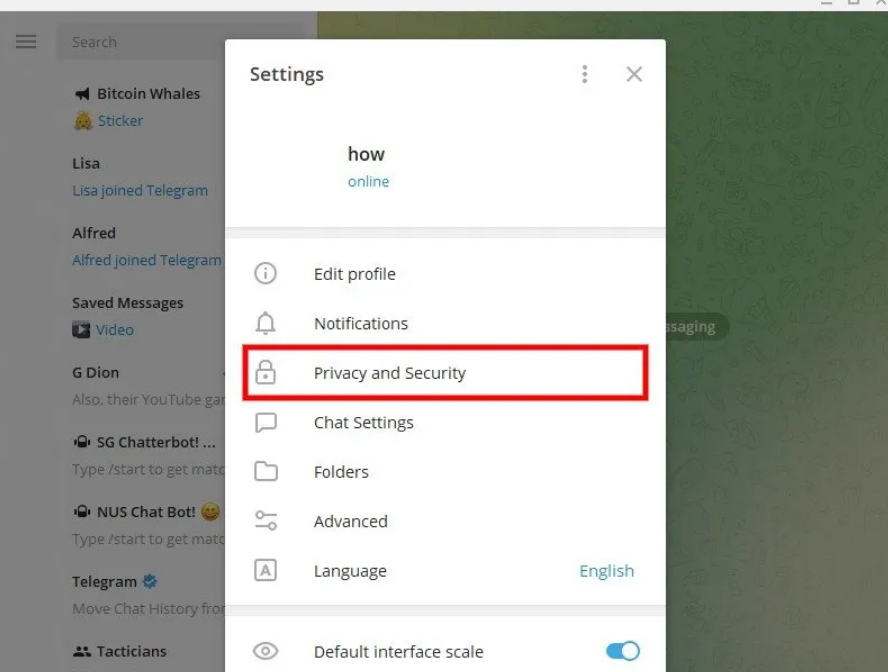Viewport: 888px width, 672px height.
Task: Click the three-dot Settings options icon
Action: (x=584, y=74)
